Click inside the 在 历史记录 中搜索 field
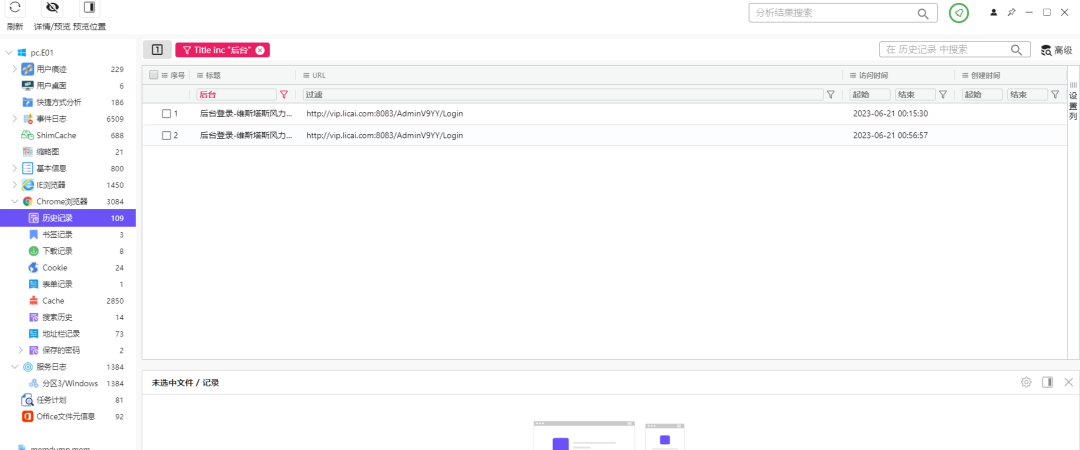The height and width of the screenshot is (450, 1080). tap(946, 50)
